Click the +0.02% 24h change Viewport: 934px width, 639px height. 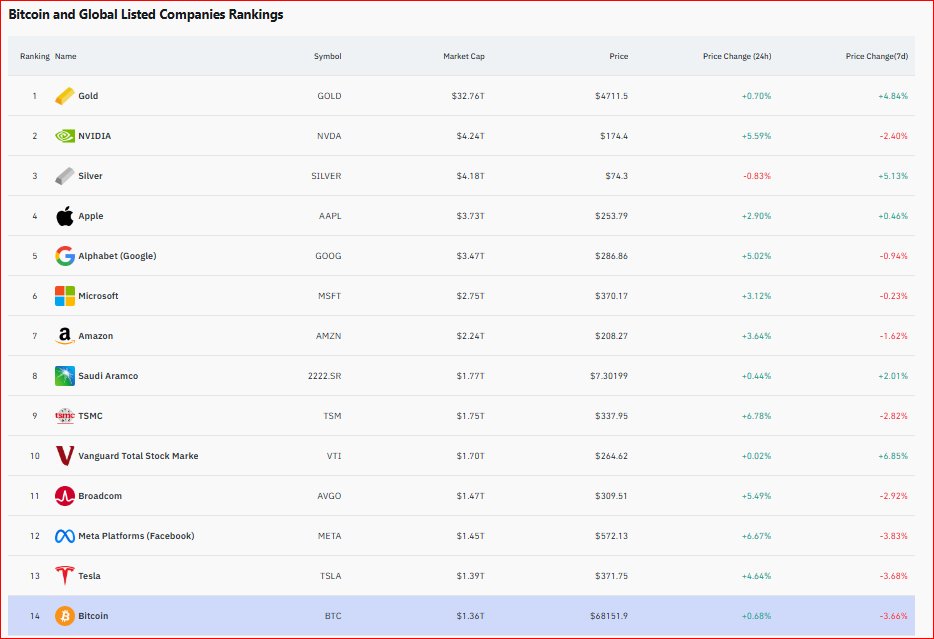[x=756, y=456]
